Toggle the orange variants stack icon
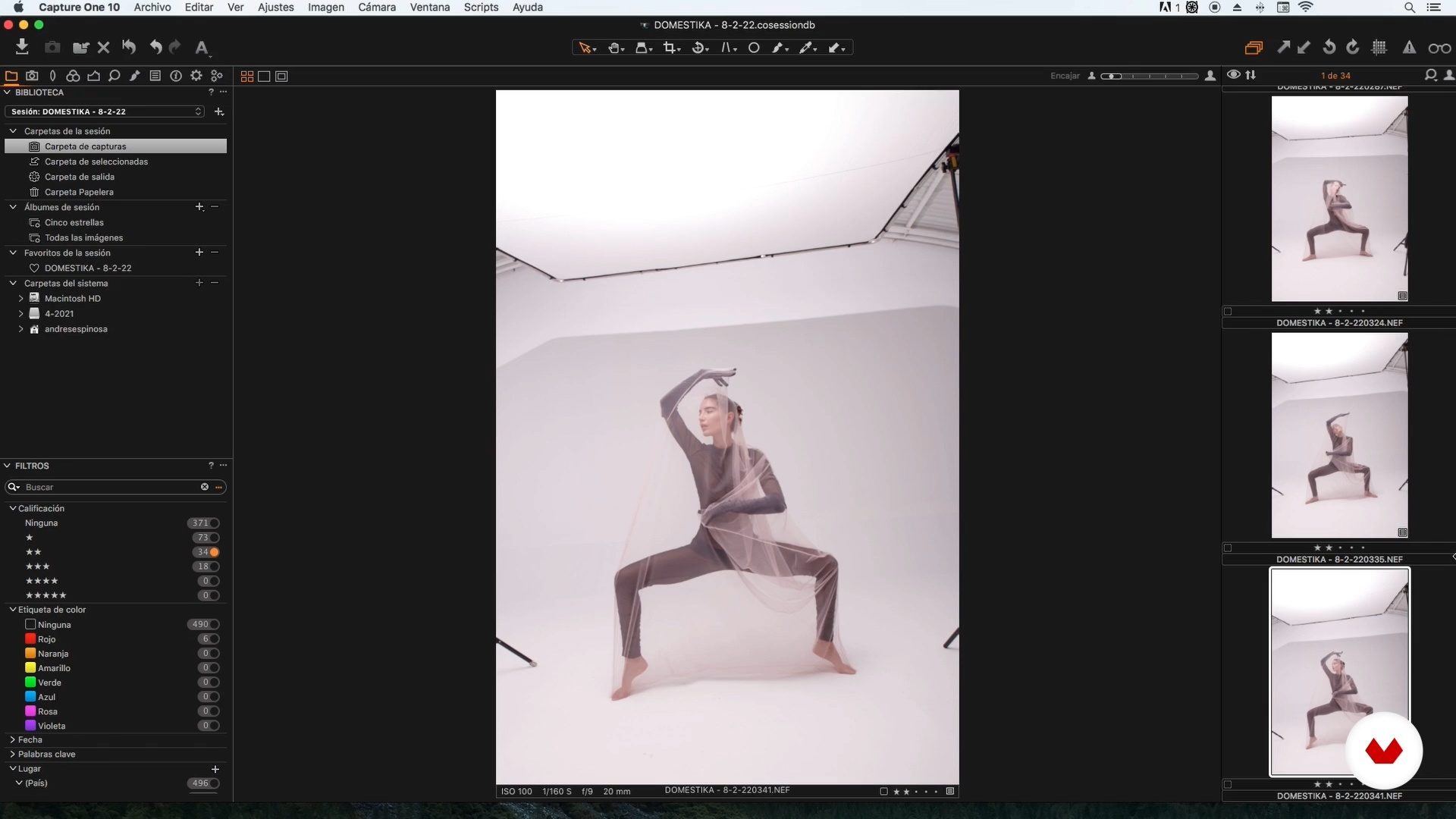1456x819 pixels. click(x=1254, y=48)
